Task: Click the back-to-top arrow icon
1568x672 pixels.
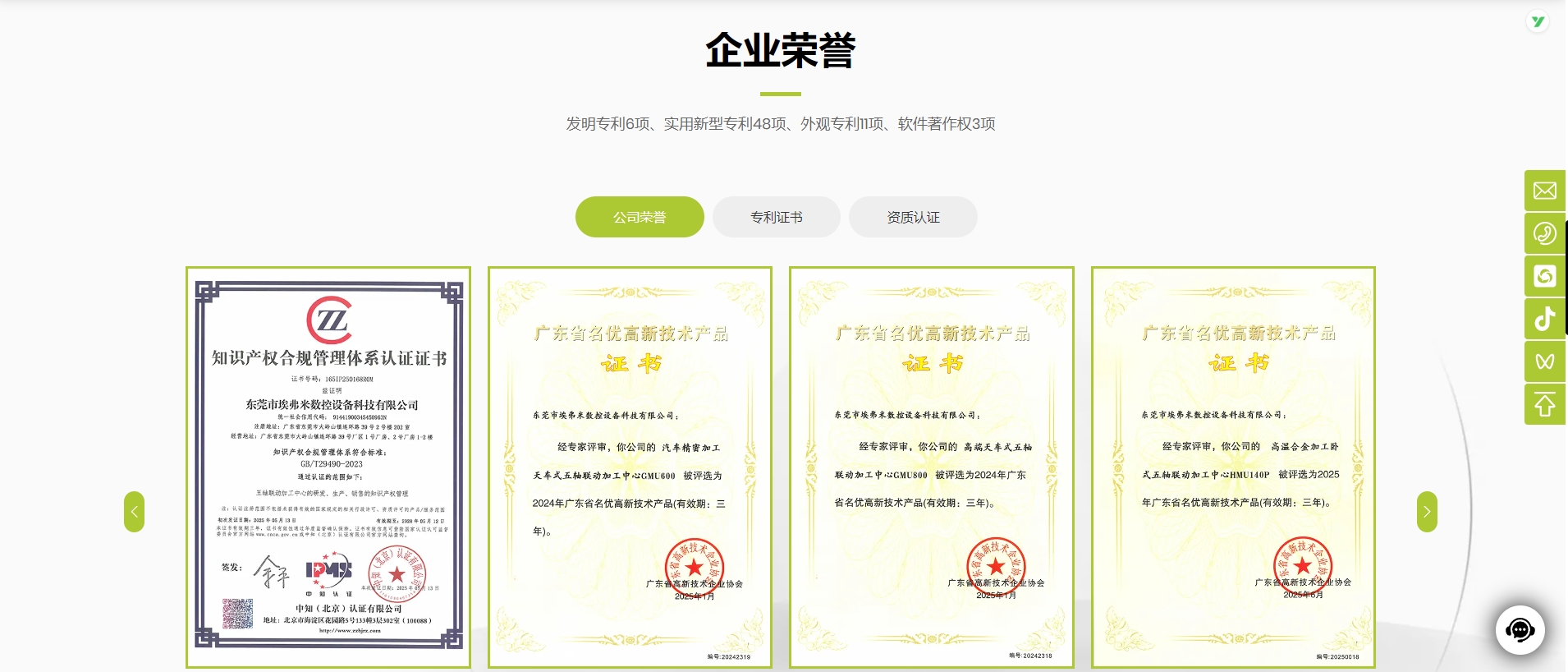Action: [x=1544, y=404]
